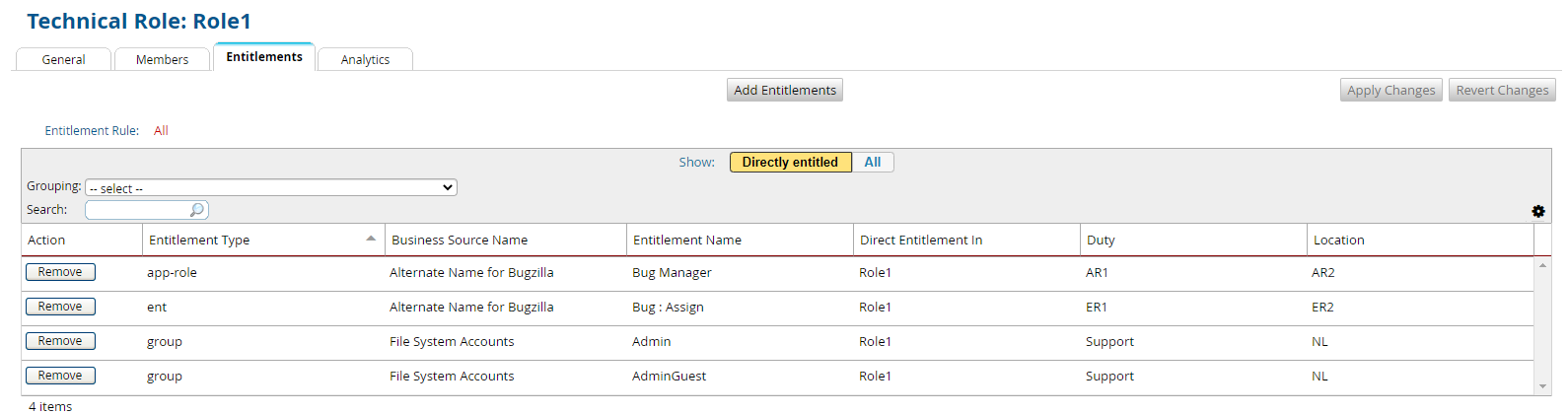Remove the Bug : Assign entitlement

click(60, 307)
